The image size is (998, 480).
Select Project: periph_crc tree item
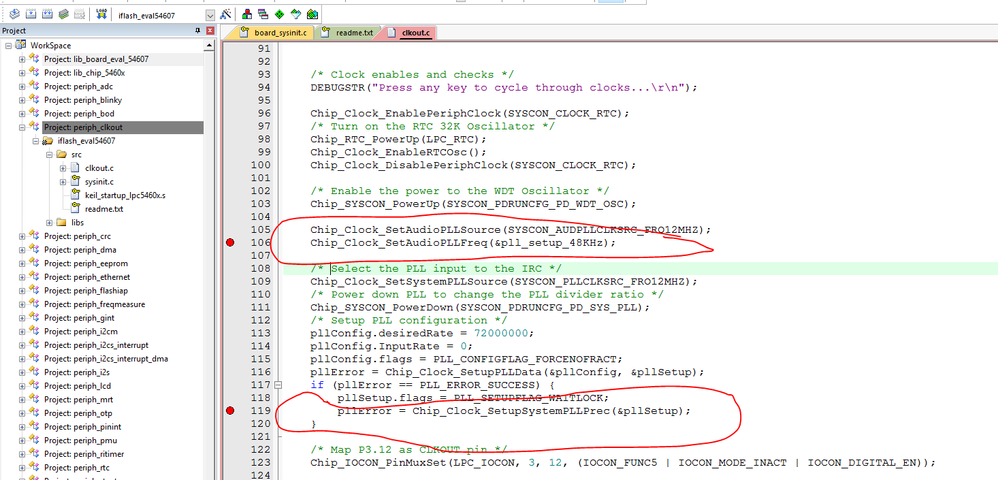(78, 236)
